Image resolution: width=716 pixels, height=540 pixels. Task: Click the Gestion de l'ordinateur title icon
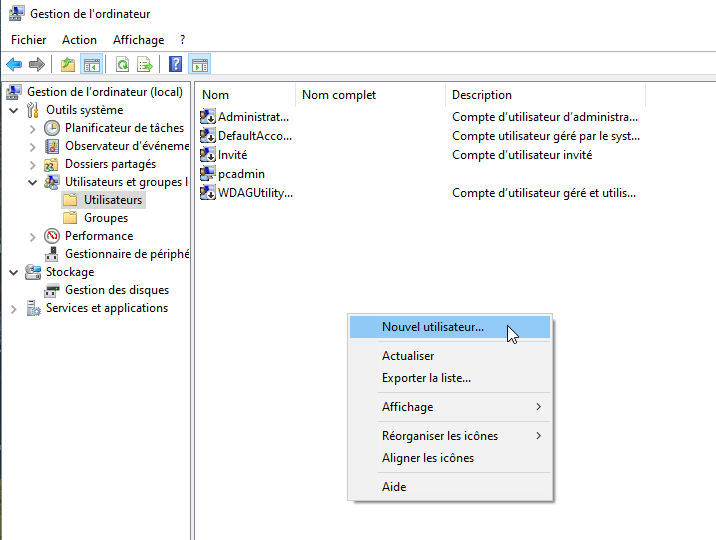click(x=16, y=13)
